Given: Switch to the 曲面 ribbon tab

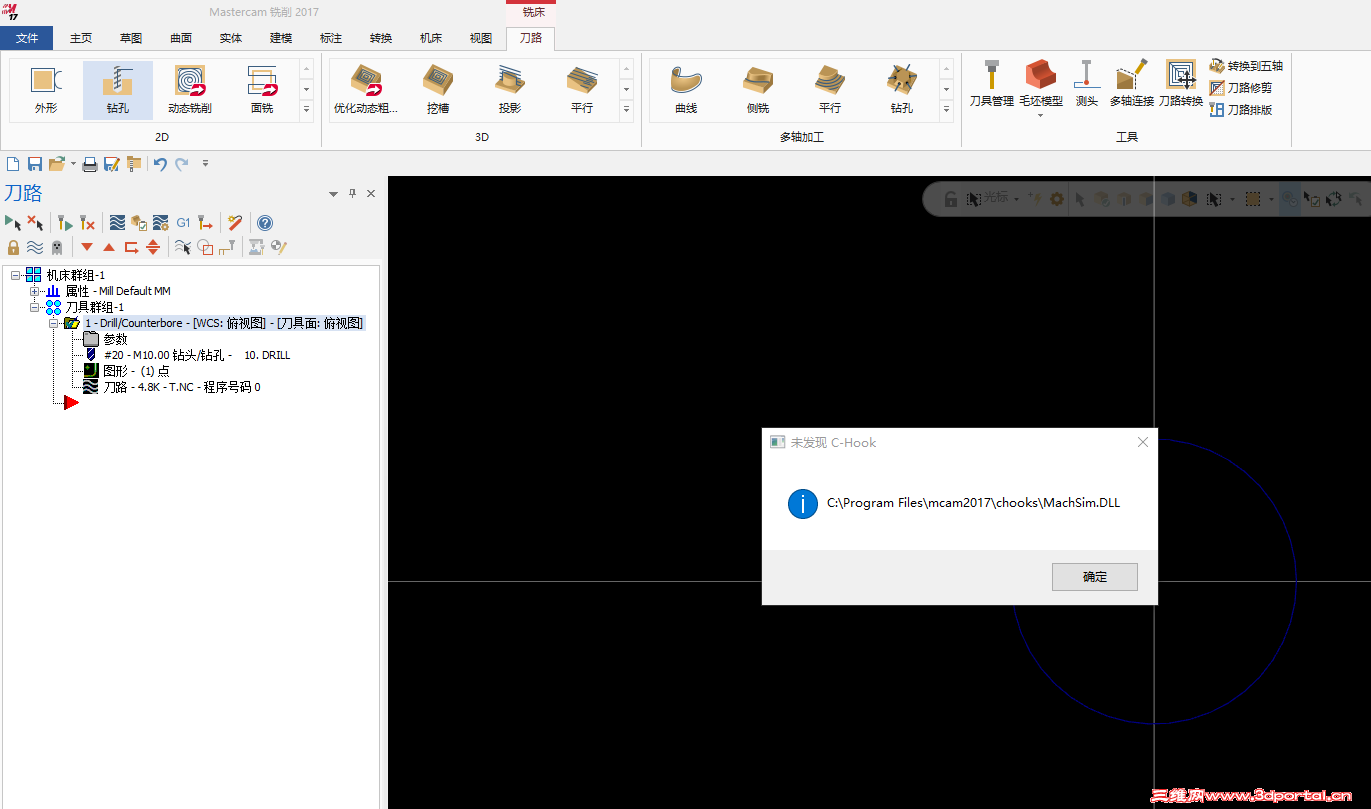Looking at the screenshot, I should coord(181,38).
